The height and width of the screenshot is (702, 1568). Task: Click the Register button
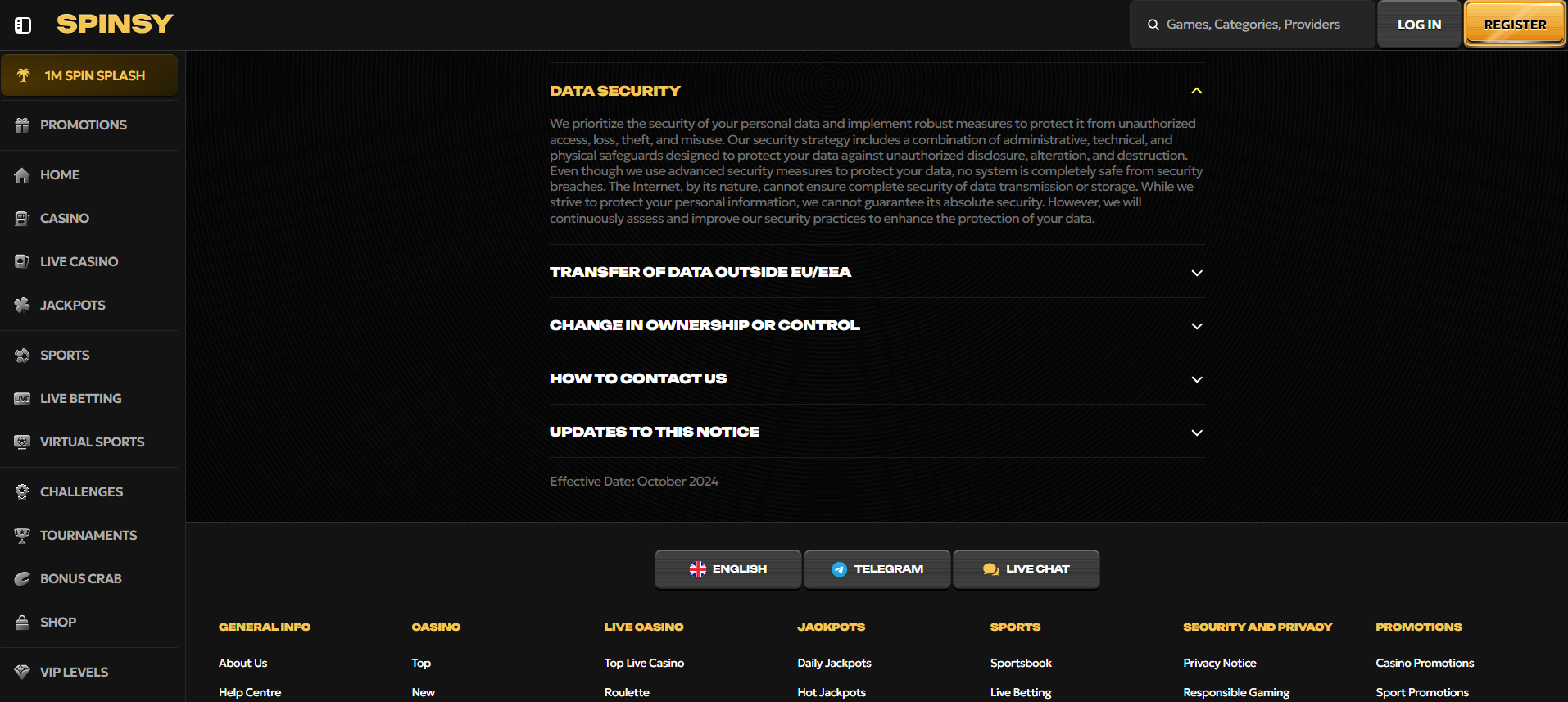[x=1515, y=25]
